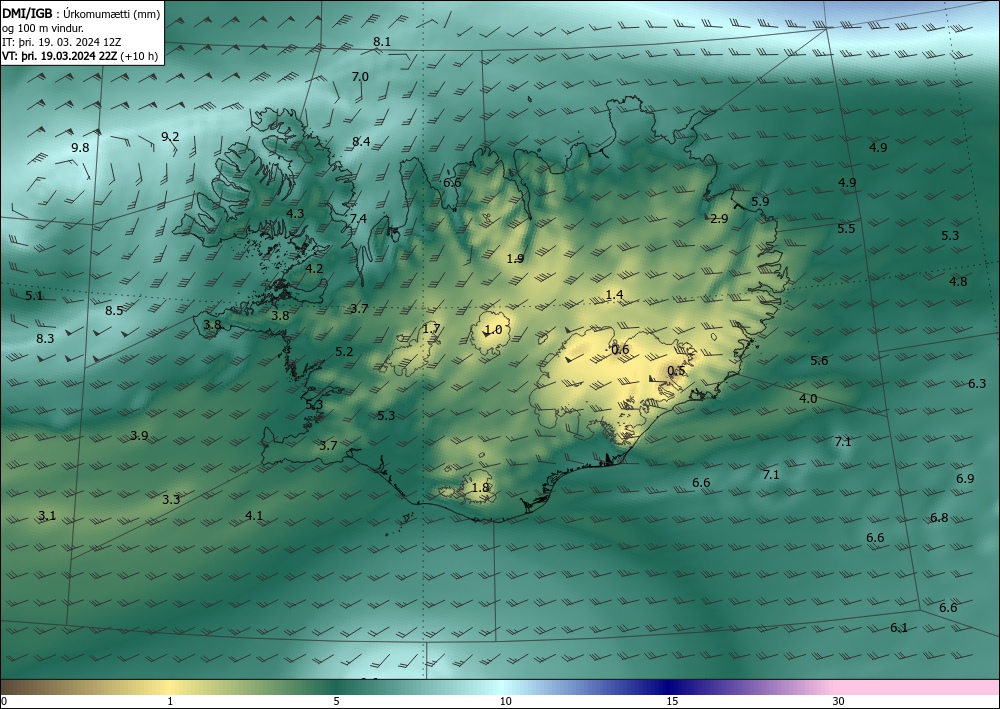
Task: Click the 4.0 value label
Action: [x=808, y=399]
